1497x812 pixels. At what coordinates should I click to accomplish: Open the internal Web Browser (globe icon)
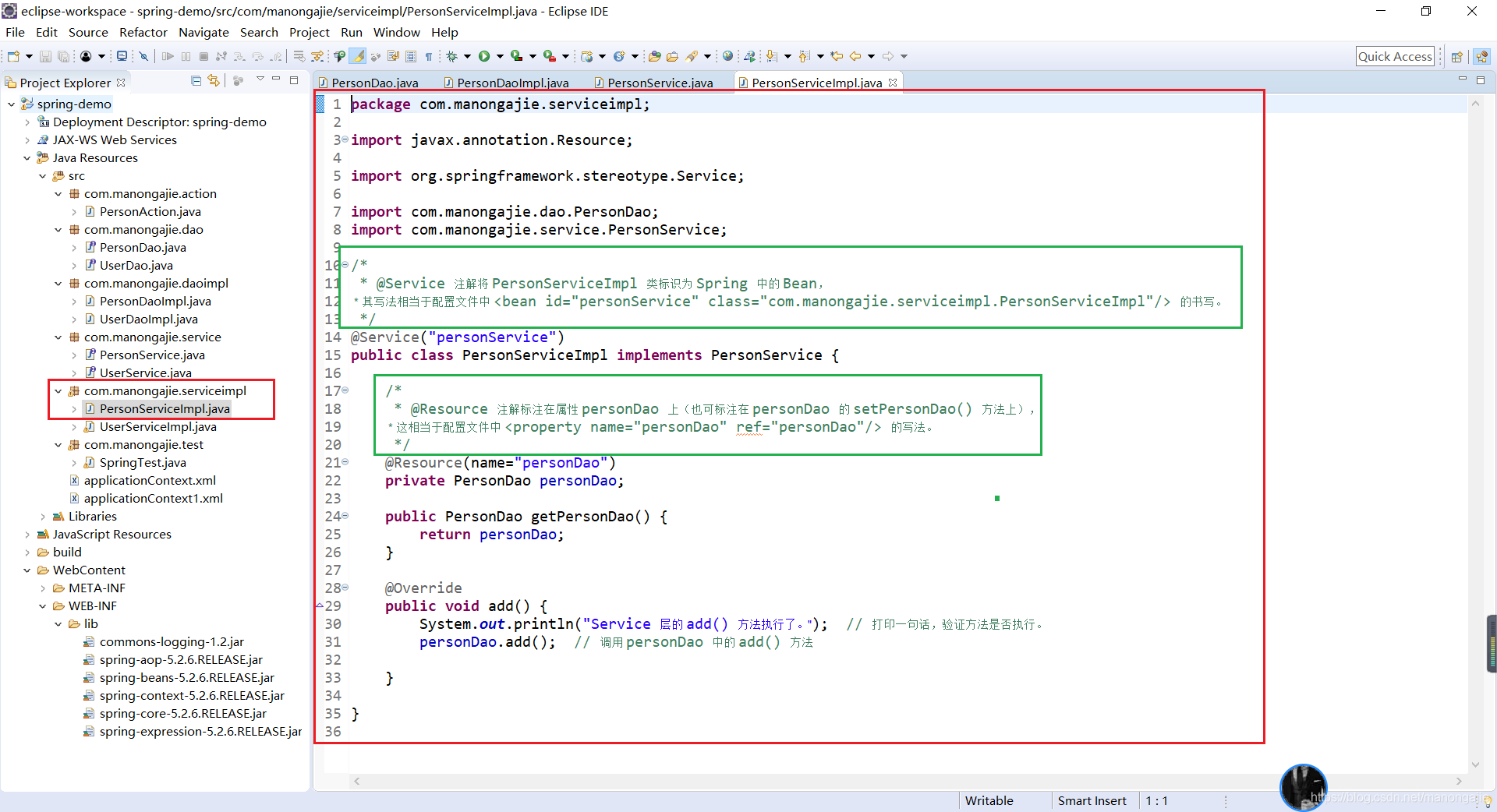[x=727, y=55]
